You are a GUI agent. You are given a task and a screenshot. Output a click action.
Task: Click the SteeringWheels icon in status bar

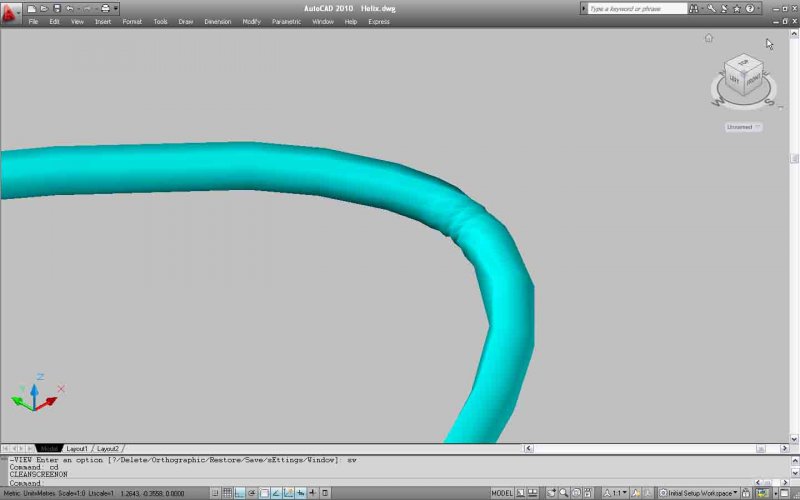click(576, 493)
